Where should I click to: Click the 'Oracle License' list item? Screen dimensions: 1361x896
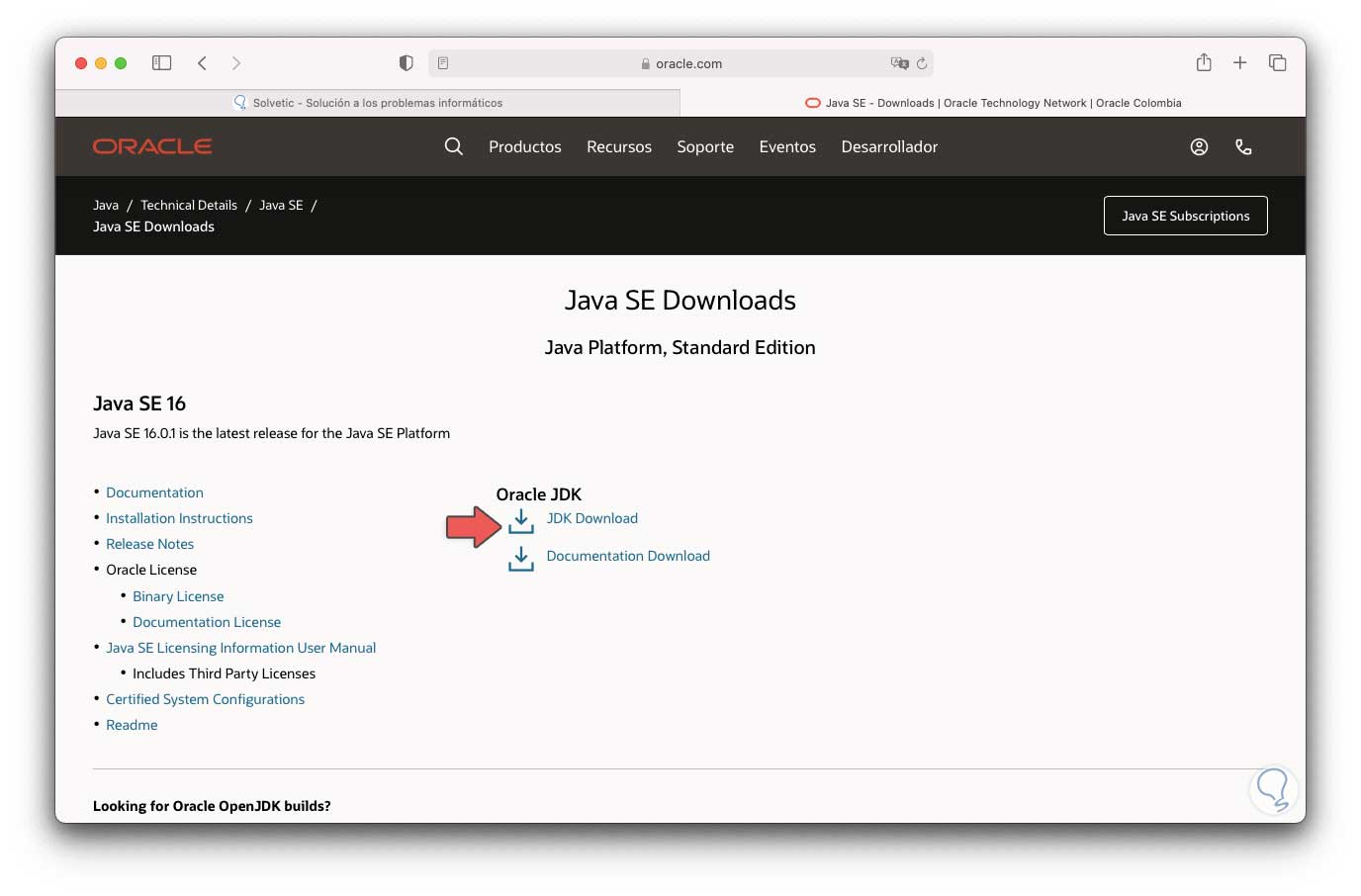pyautogui.click(x=151, y=570)
